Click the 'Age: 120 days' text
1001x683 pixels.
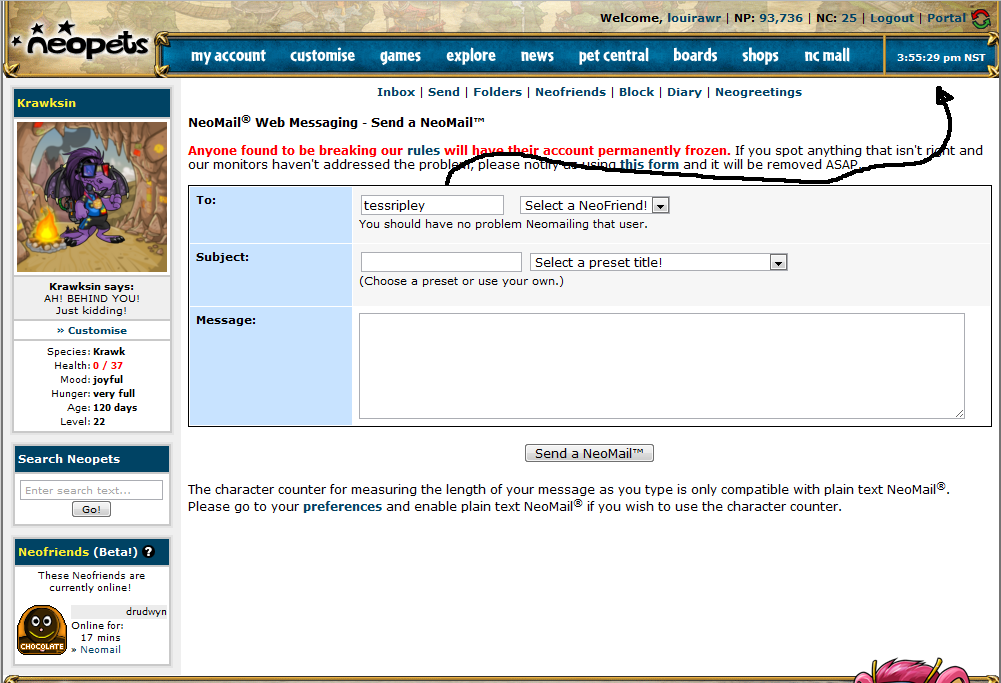coord(102,408)
